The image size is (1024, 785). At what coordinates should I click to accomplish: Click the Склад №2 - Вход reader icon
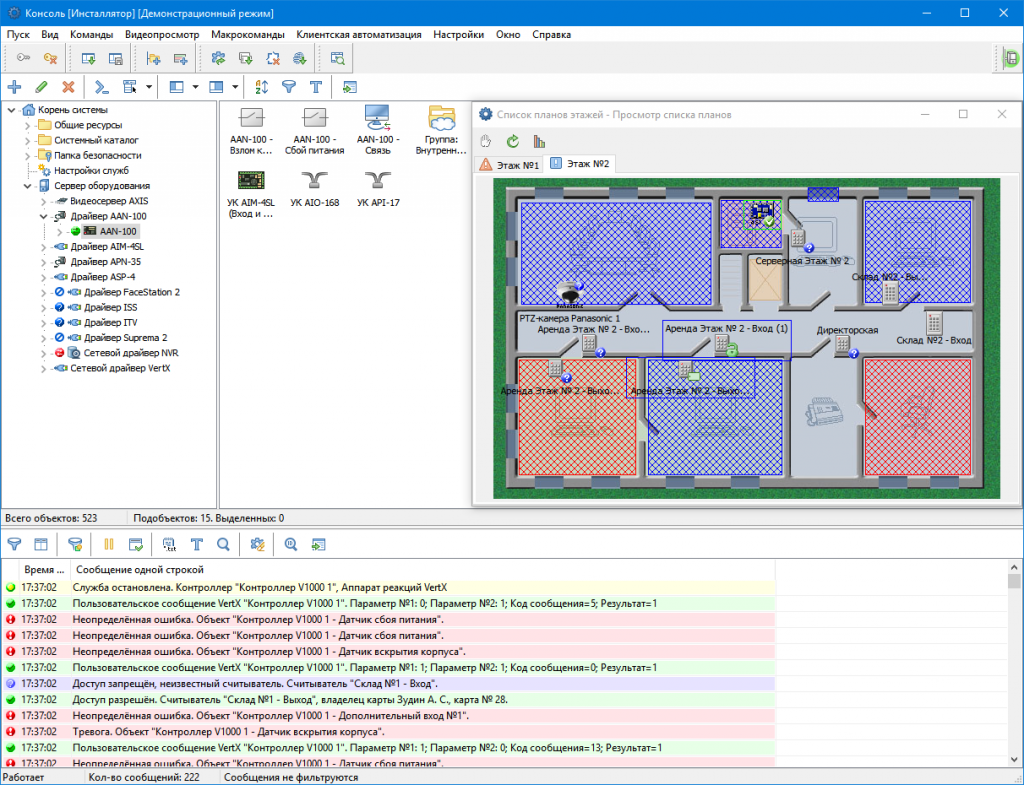pos(934,323)
